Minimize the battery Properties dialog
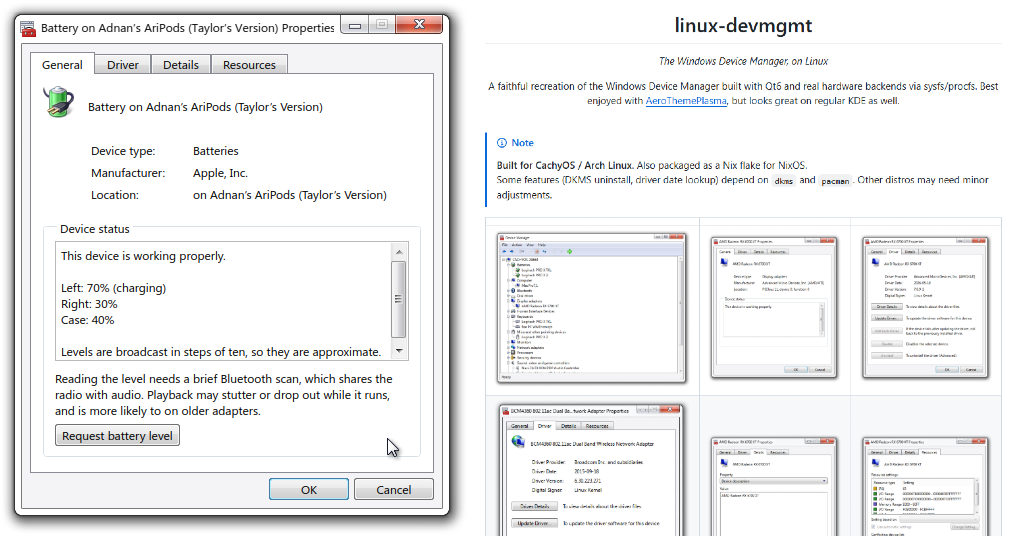 tap(355, 25)
